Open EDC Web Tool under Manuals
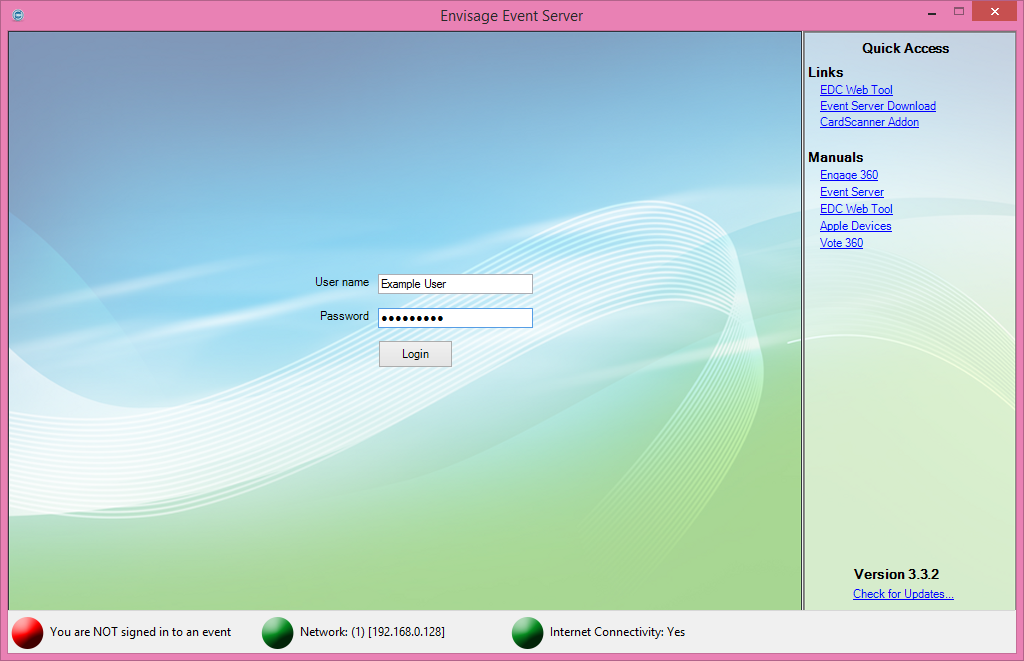1024x661 pixels. point(856,209)
